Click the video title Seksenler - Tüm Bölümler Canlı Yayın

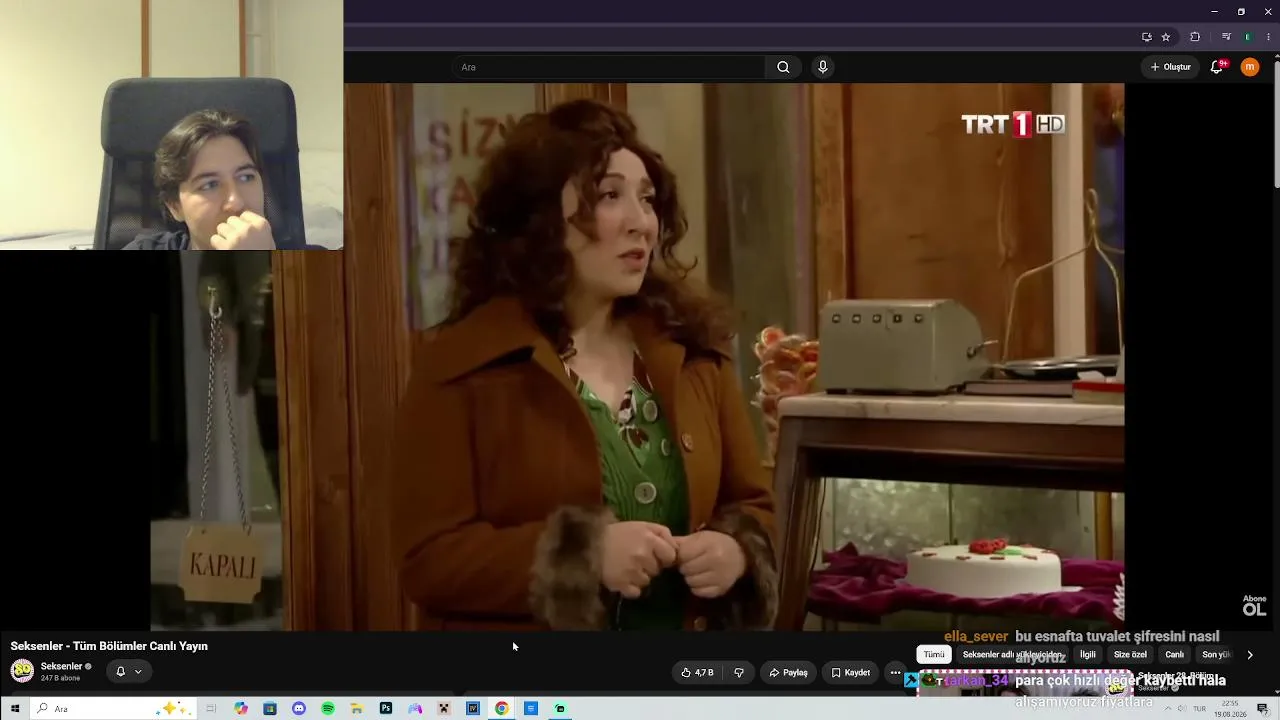coord(109,646)
